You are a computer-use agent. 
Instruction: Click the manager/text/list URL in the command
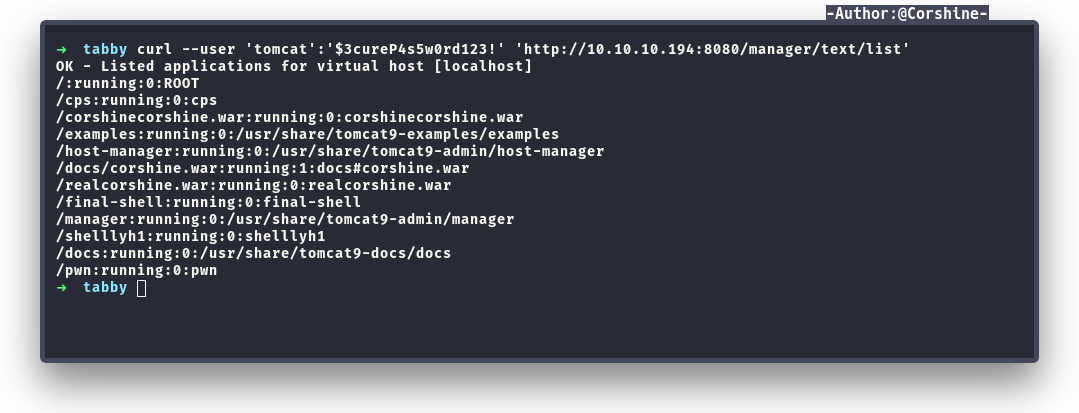point(714,49)
